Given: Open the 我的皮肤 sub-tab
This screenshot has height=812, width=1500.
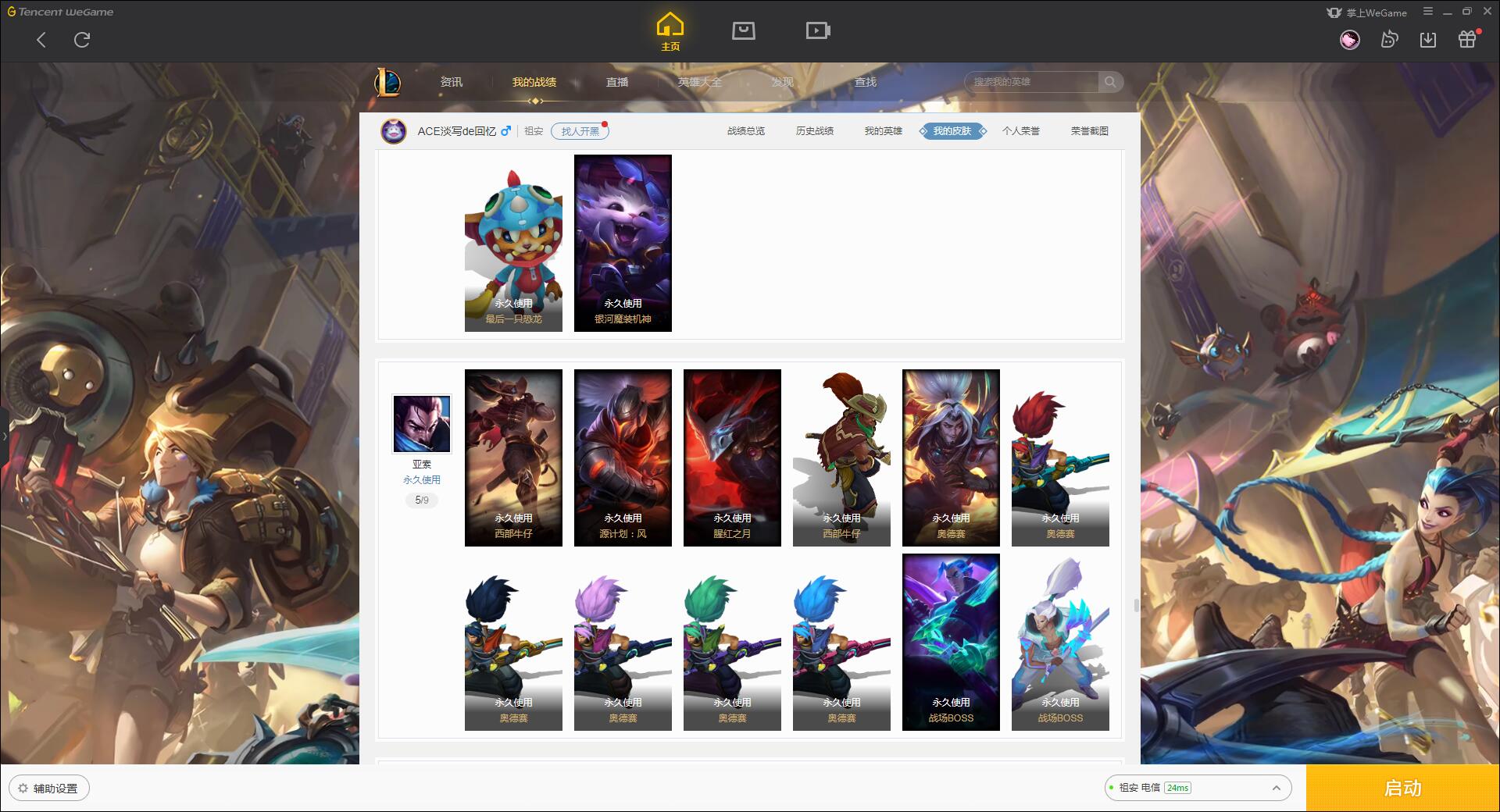Looking at the screenshot, I should [x=952, y=131].
